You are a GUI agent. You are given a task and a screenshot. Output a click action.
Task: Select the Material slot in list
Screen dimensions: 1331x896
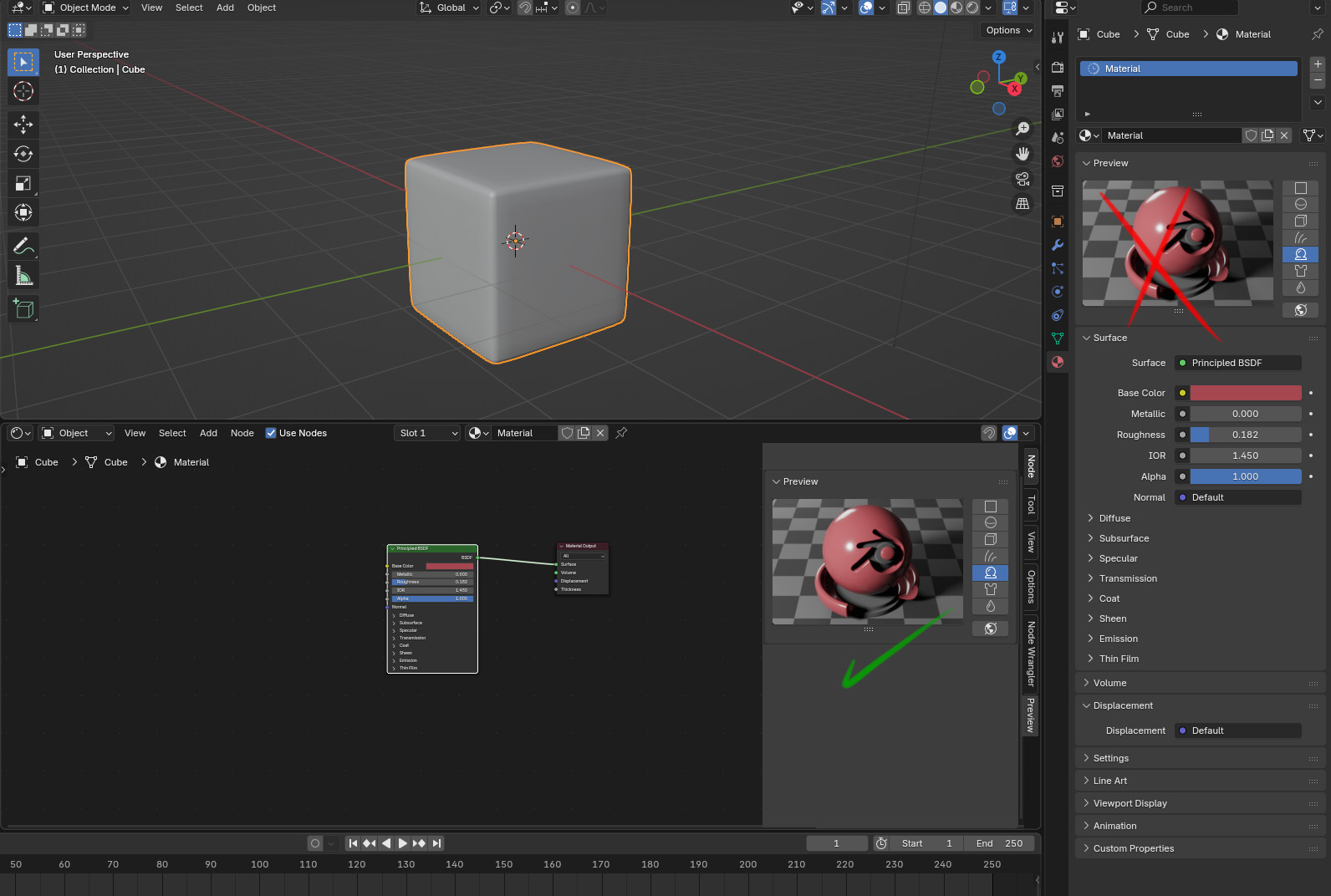tap(1188, 69)
